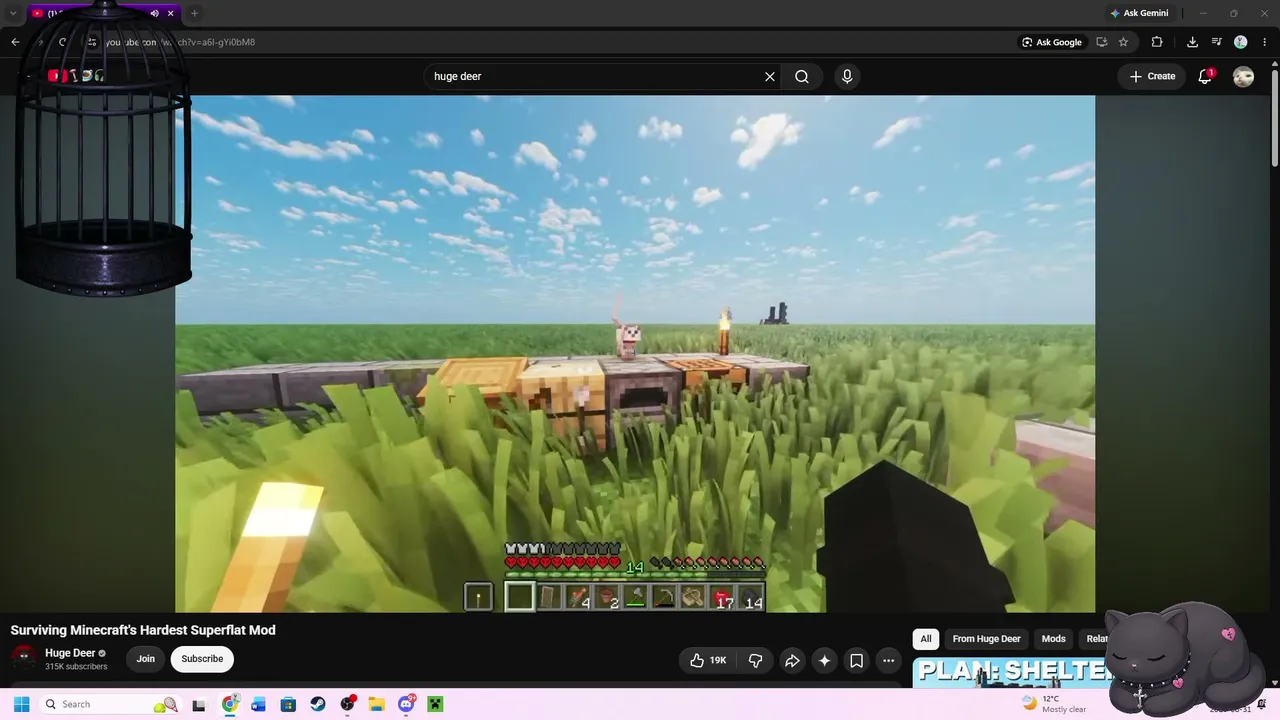
Task: Open the YouTube account avatar menu
Action: 1243,76
